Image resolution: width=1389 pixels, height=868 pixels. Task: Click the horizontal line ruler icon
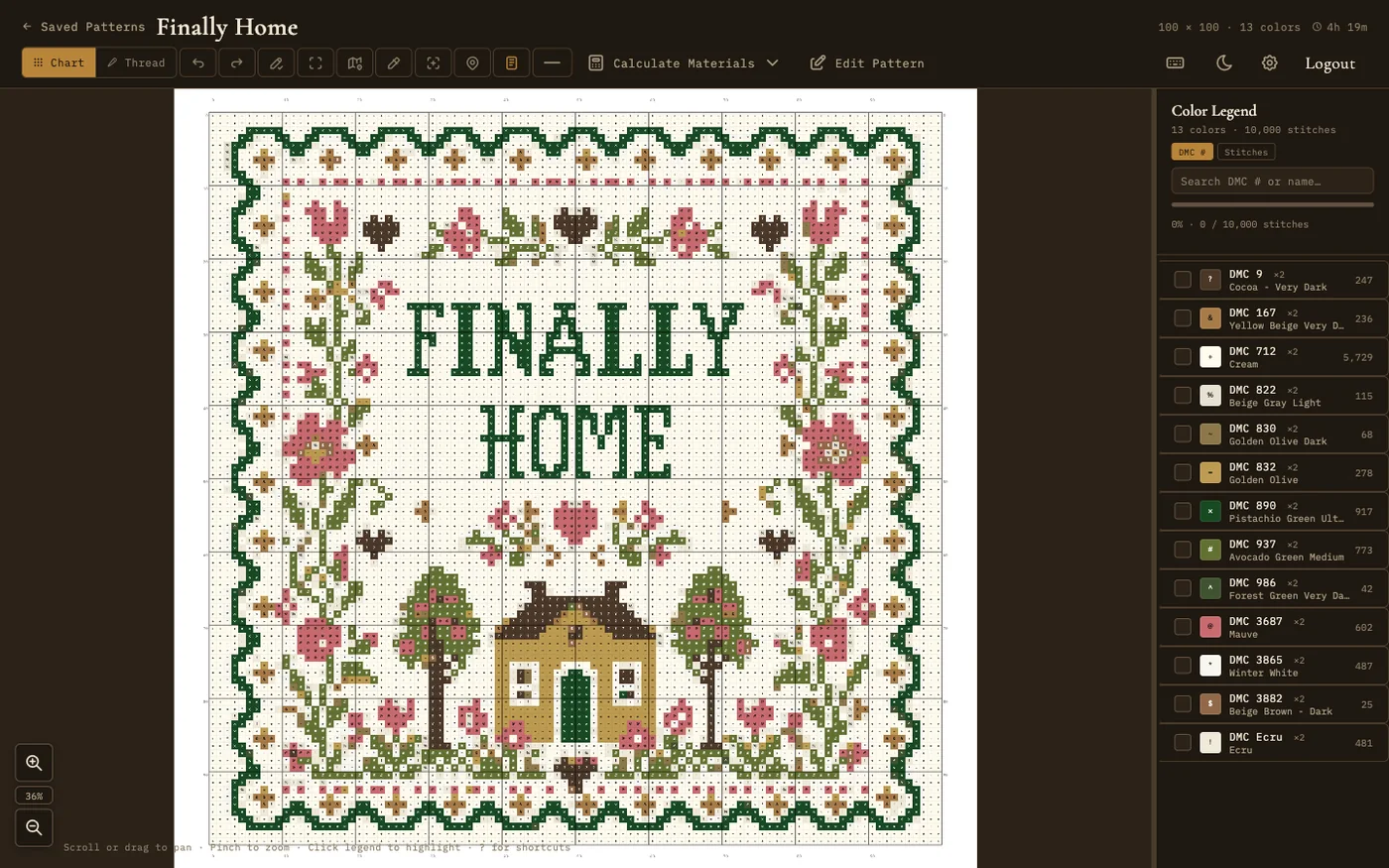(x=552, y=62)
